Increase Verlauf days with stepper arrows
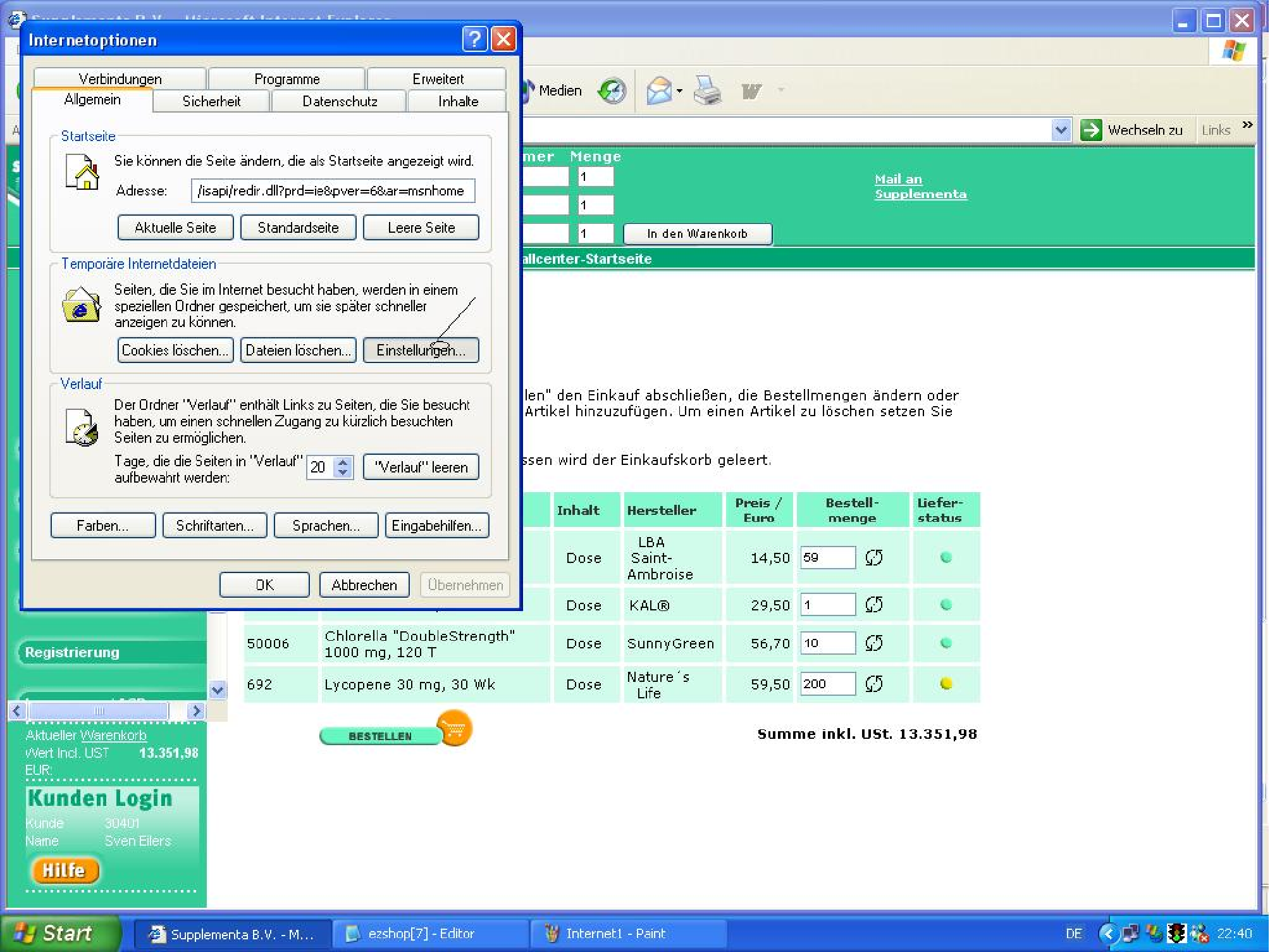 343,462
